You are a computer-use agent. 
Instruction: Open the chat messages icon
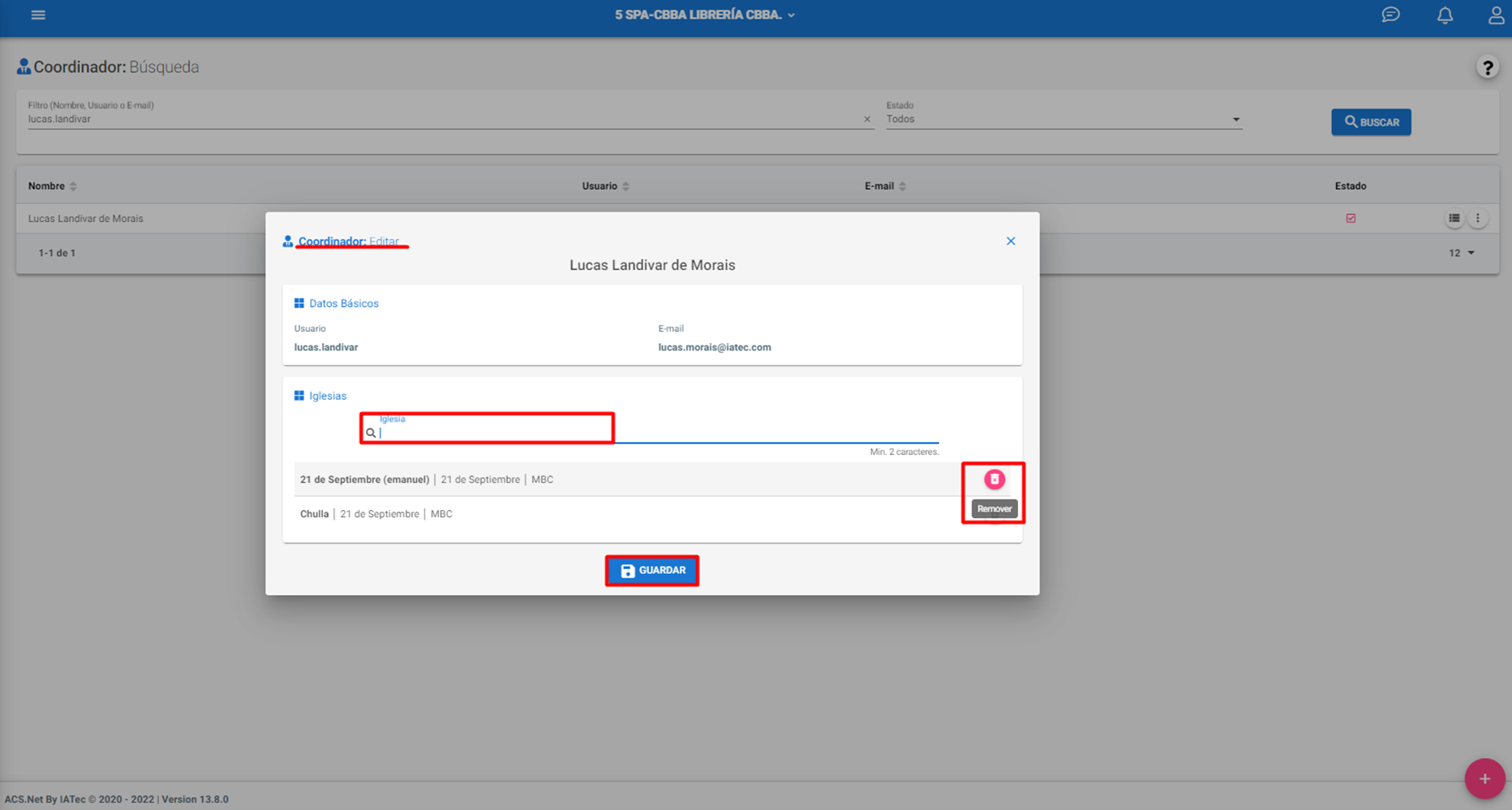1390,15
